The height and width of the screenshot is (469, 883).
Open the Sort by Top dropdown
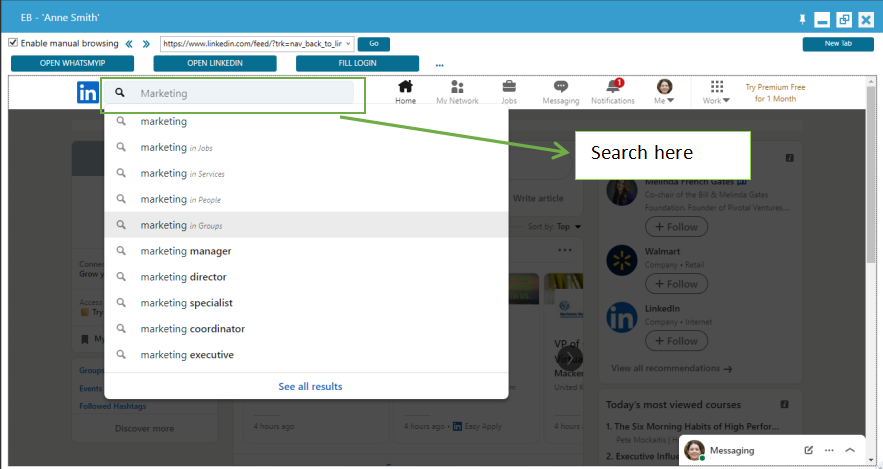[x=554, y=226]
